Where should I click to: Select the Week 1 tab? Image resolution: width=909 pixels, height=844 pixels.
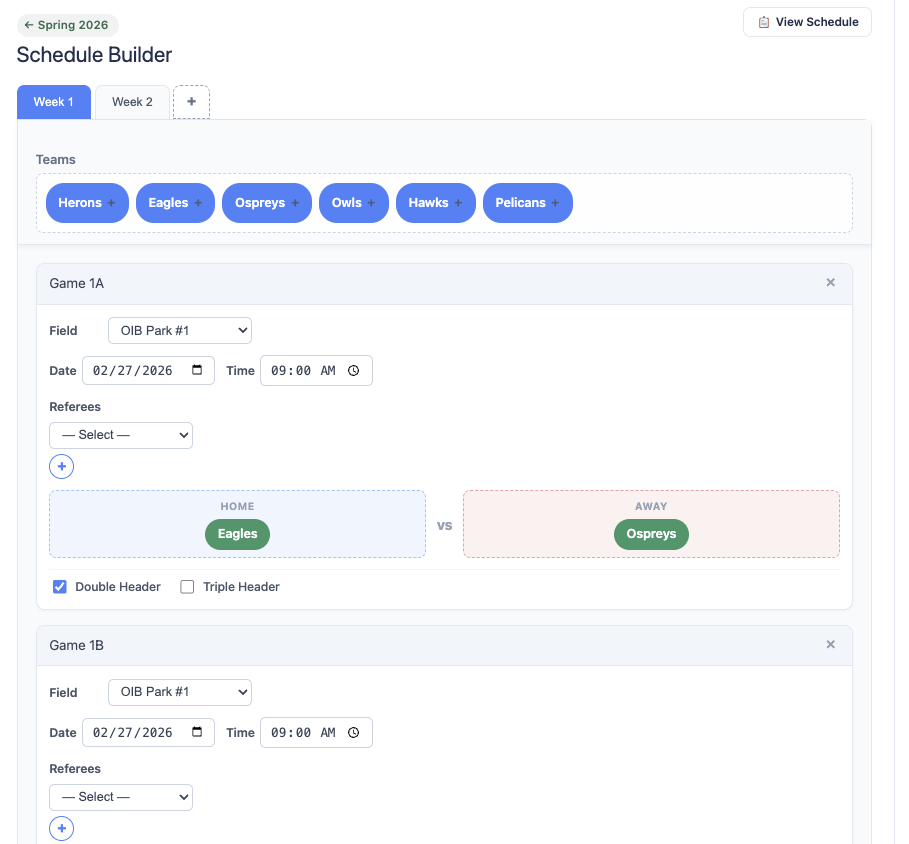(53, 102)
